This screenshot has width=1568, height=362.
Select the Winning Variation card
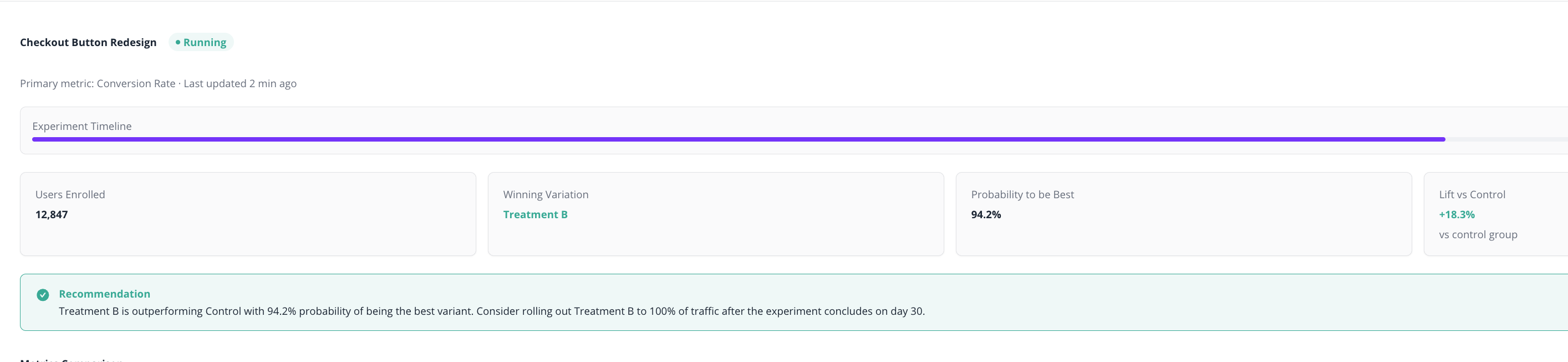(716, 213)
